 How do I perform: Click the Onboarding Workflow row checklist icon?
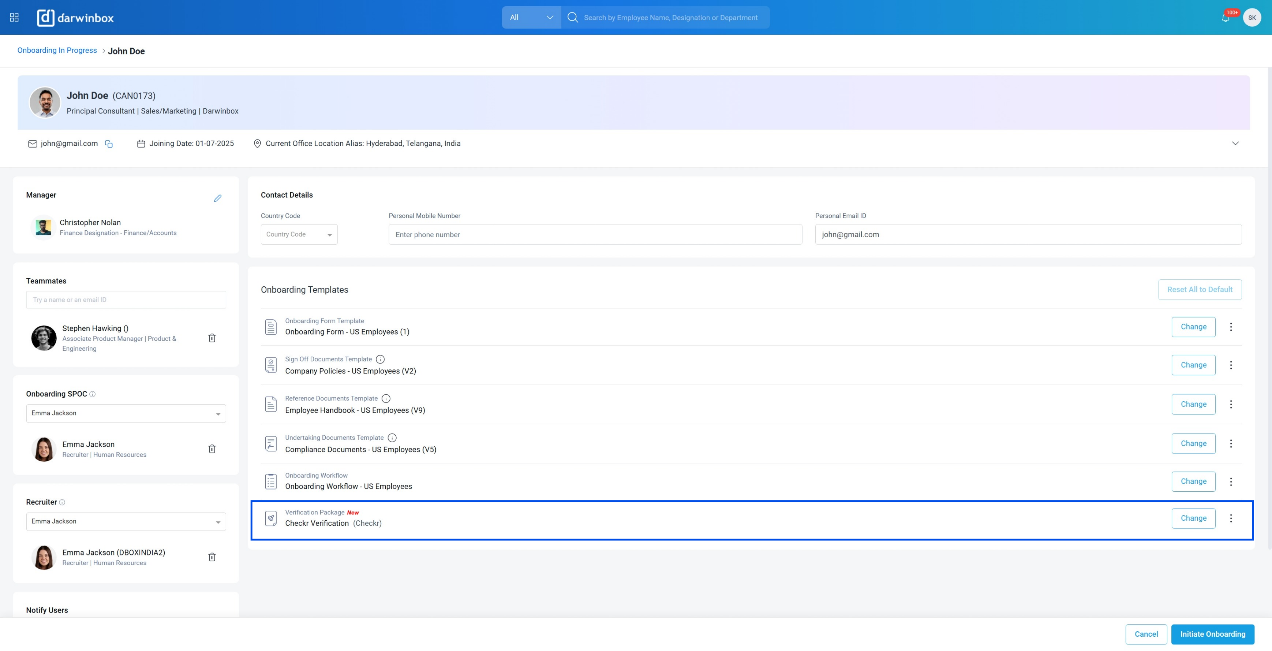pos(270,481)
